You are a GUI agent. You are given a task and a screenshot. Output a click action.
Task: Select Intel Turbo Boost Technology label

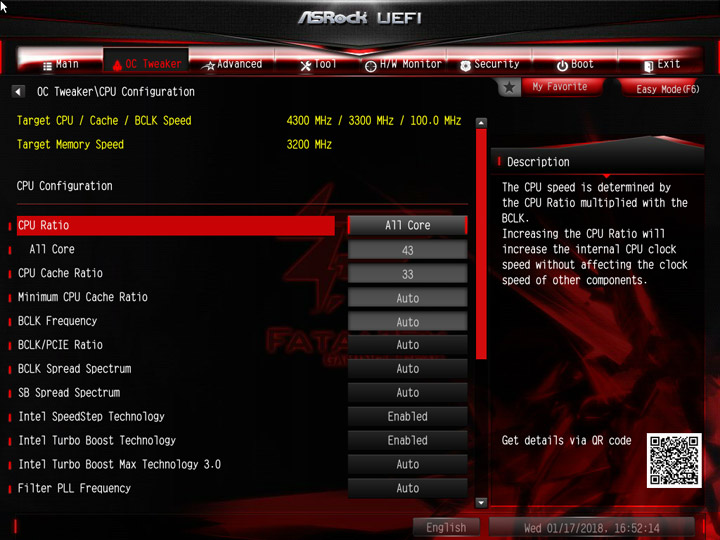coord(97,440)
